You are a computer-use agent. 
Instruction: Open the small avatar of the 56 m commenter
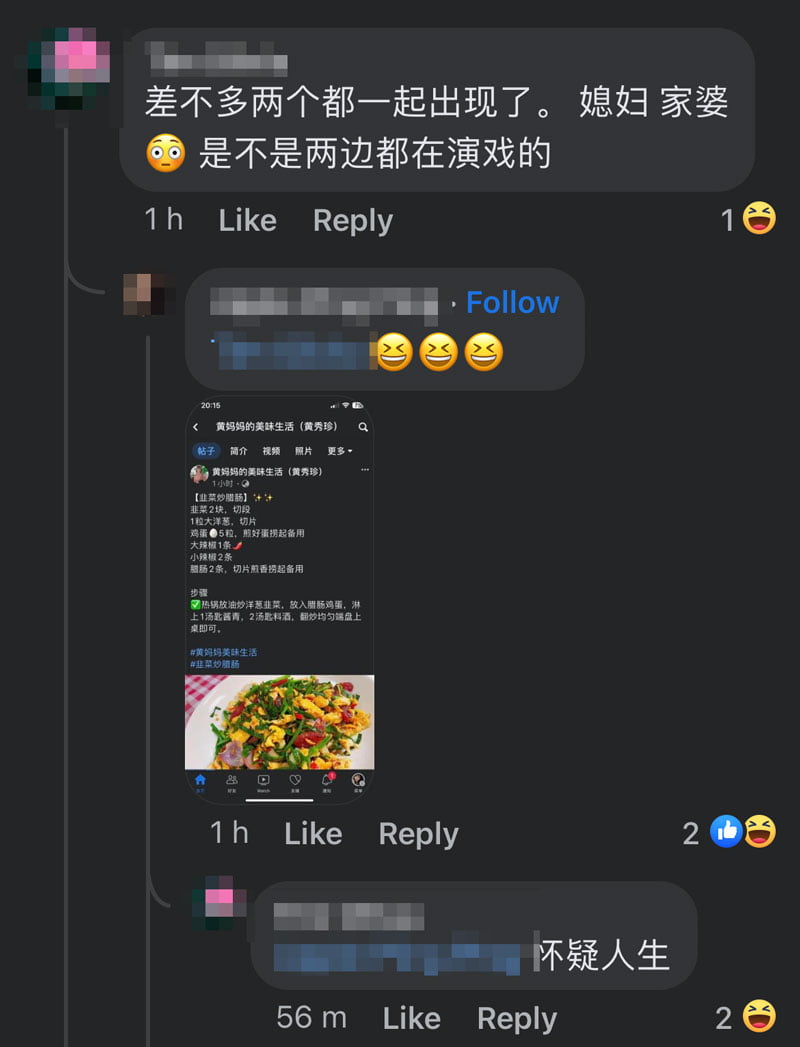[x=219, y=903]
